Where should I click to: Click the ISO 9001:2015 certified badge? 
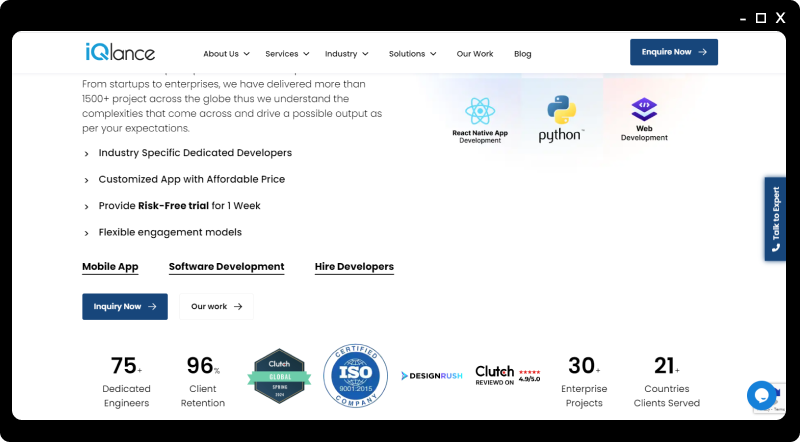[x=354, y=376]
